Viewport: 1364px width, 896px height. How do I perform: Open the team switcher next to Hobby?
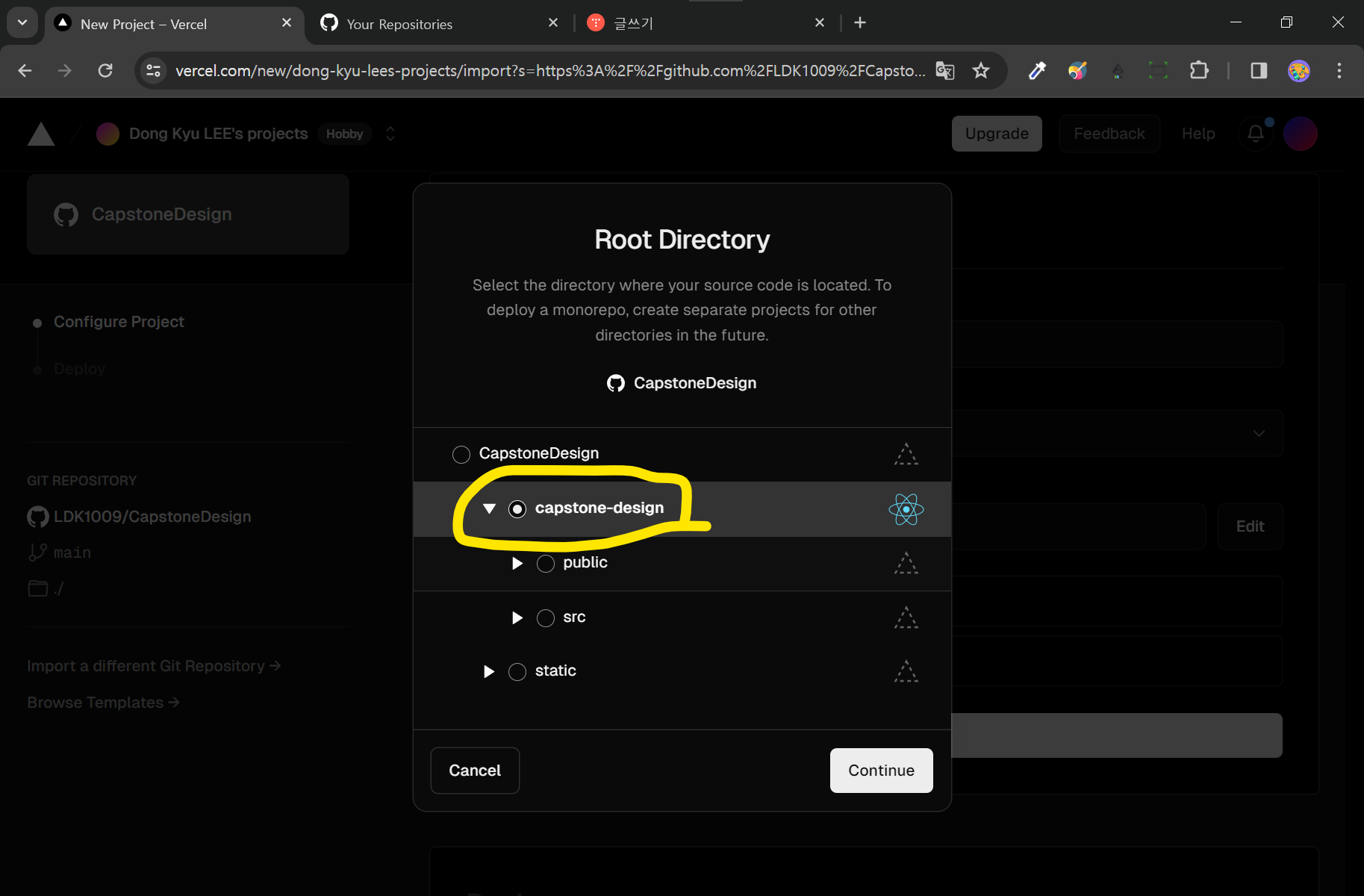(x=390, y=134)
